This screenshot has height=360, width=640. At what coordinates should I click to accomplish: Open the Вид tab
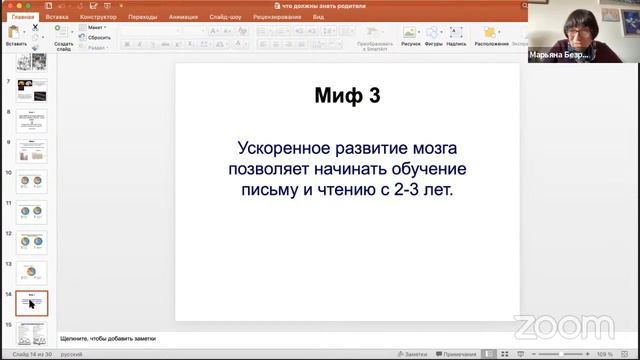coord(318,17)
